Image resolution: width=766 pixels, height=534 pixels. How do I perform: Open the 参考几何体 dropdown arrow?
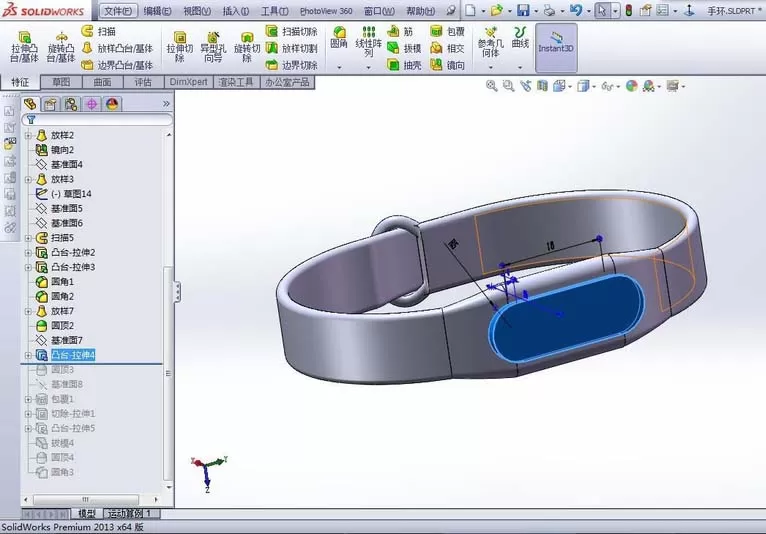coord(490,67)
